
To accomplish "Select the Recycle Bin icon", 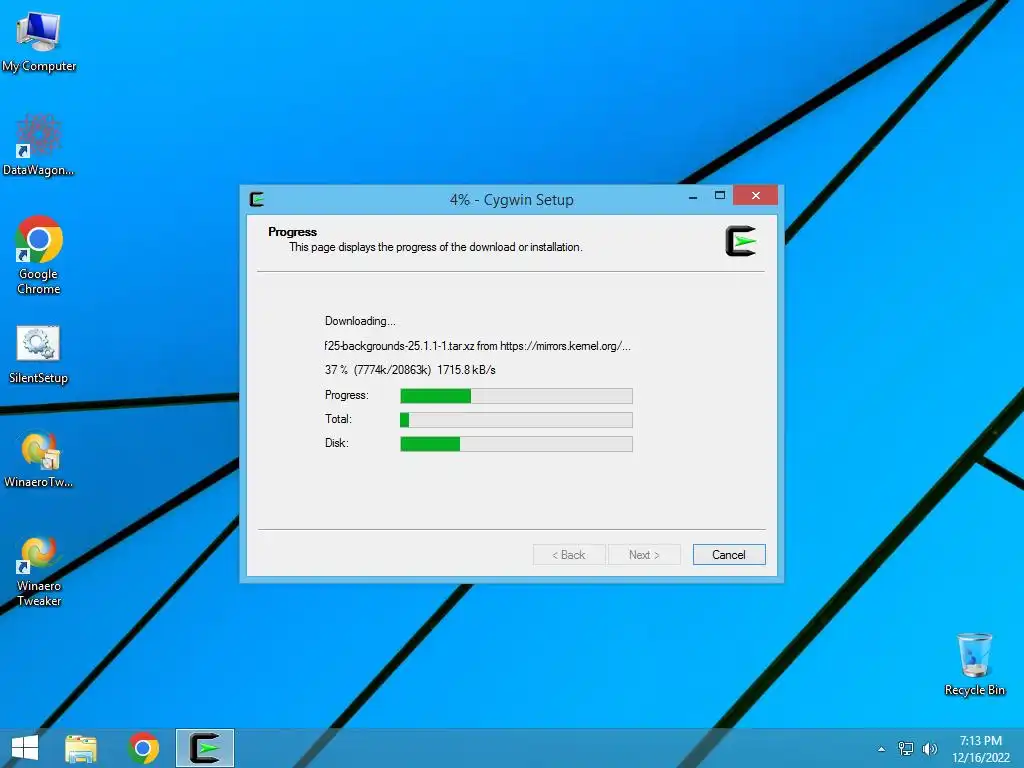I will [x=974, y=664].
